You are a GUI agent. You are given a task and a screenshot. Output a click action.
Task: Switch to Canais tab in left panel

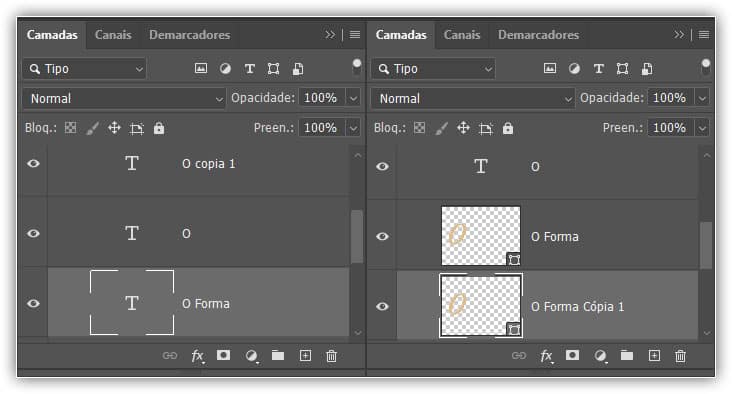(x=113, y=35)
